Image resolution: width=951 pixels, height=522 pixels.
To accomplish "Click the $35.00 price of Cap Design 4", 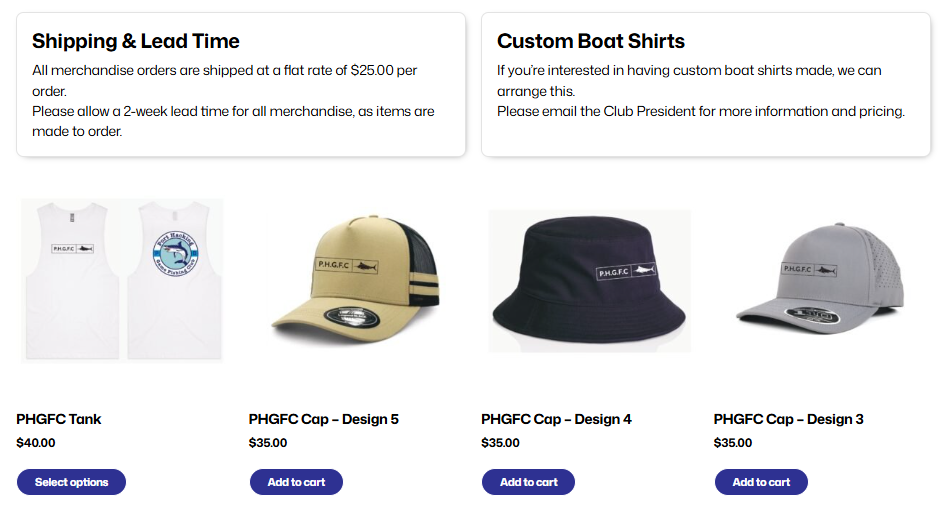I will pos(500,443).
